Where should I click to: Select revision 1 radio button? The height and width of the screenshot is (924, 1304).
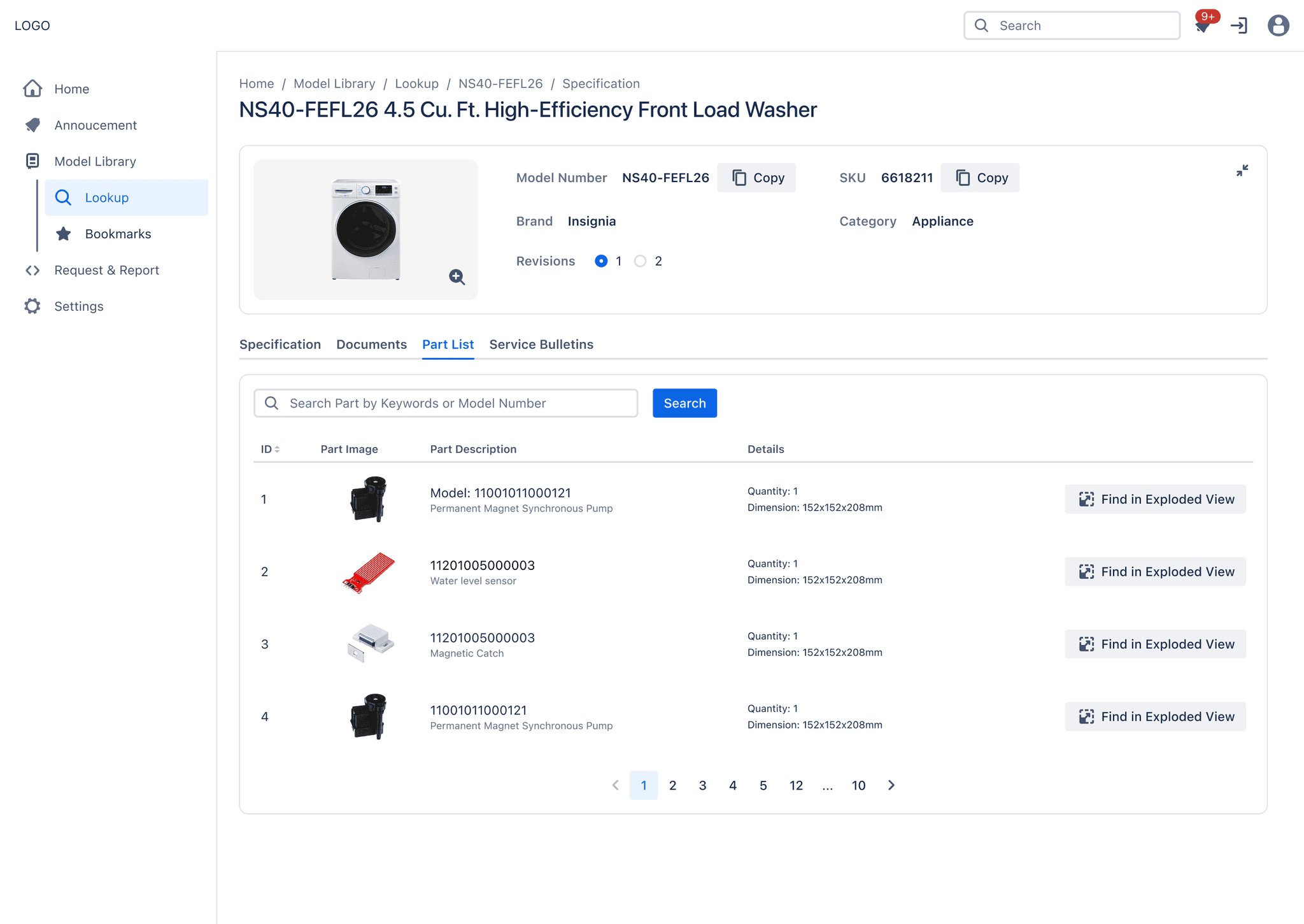point(601,261)
